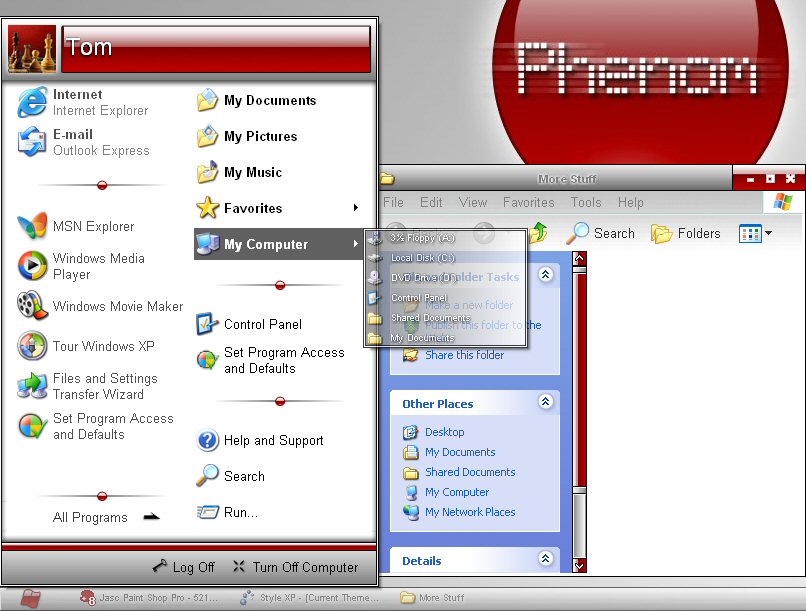This screenshot has height=611, width=806.
Task: Select My Documents in My Computer submenu
Action: tap(445, 338)
